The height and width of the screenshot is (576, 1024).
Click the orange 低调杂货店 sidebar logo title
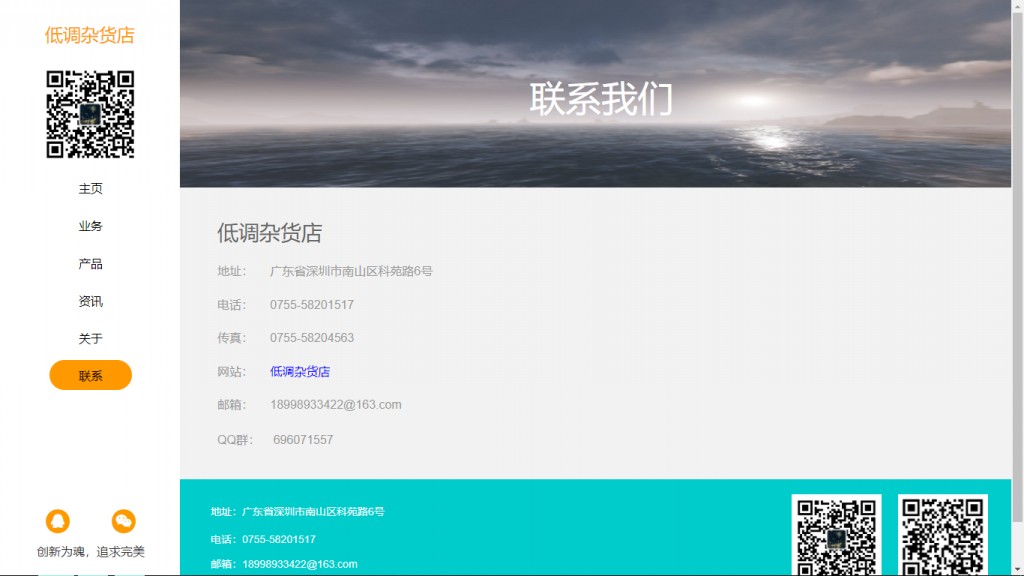(89, 35)
